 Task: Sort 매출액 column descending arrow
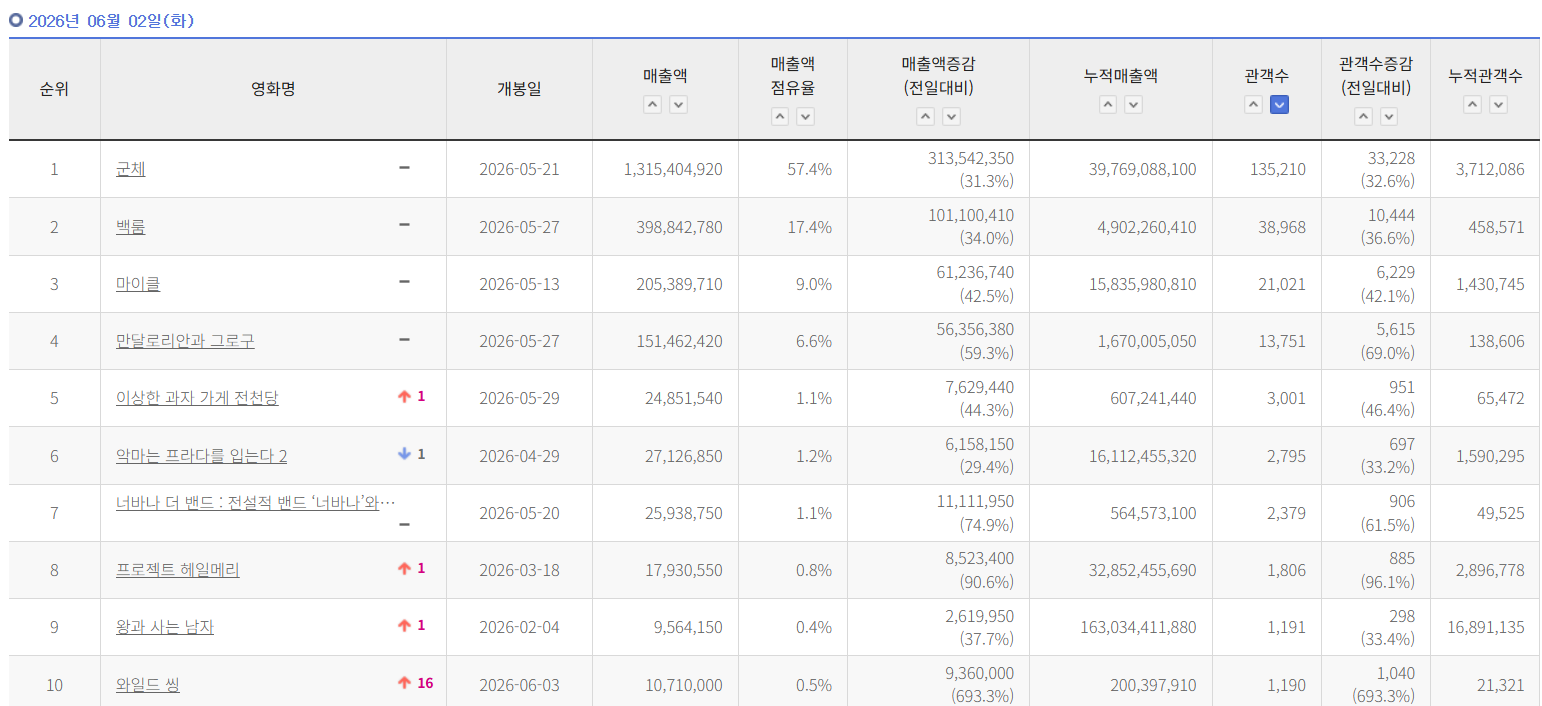click(678, 105)
